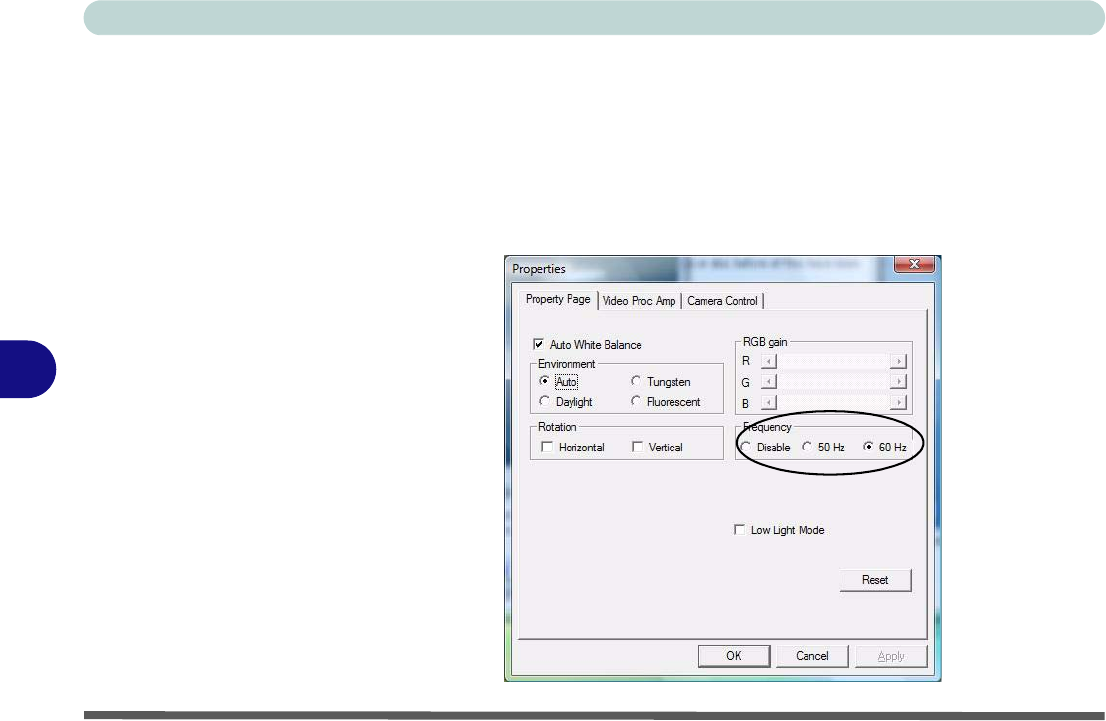This screenshot has height=721, width=1106.
Task: Close the Properties dialog window
Action: click(x=914, y=264)
